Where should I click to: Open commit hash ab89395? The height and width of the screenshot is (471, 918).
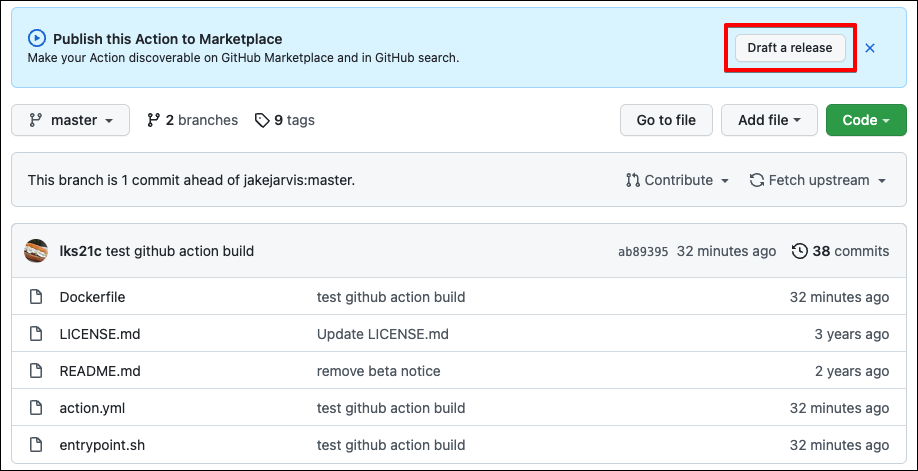coord(643,252)
